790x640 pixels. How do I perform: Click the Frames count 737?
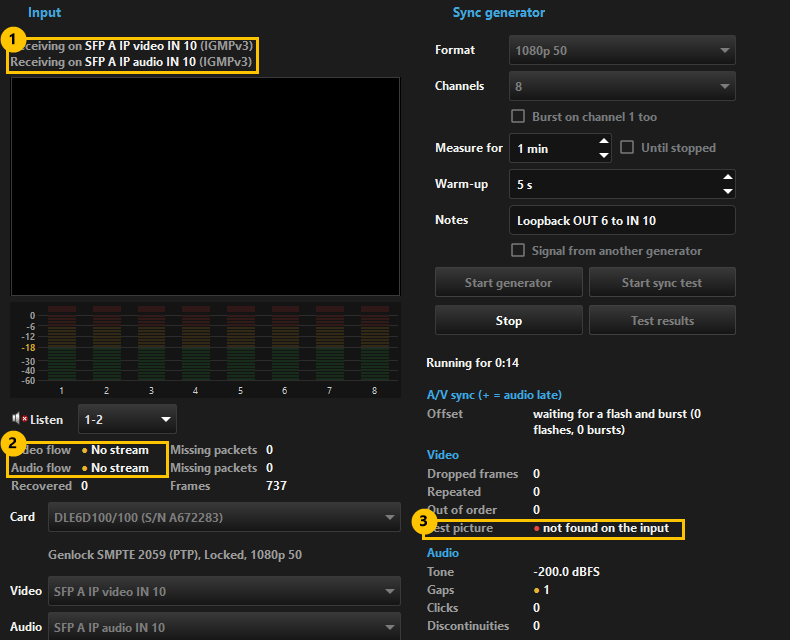point(276,486)
